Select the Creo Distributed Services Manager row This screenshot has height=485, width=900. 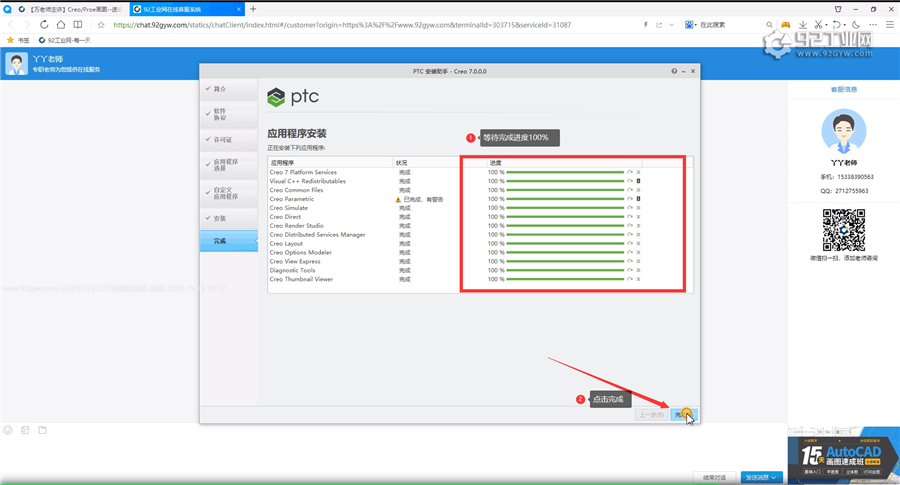(480, 235)
